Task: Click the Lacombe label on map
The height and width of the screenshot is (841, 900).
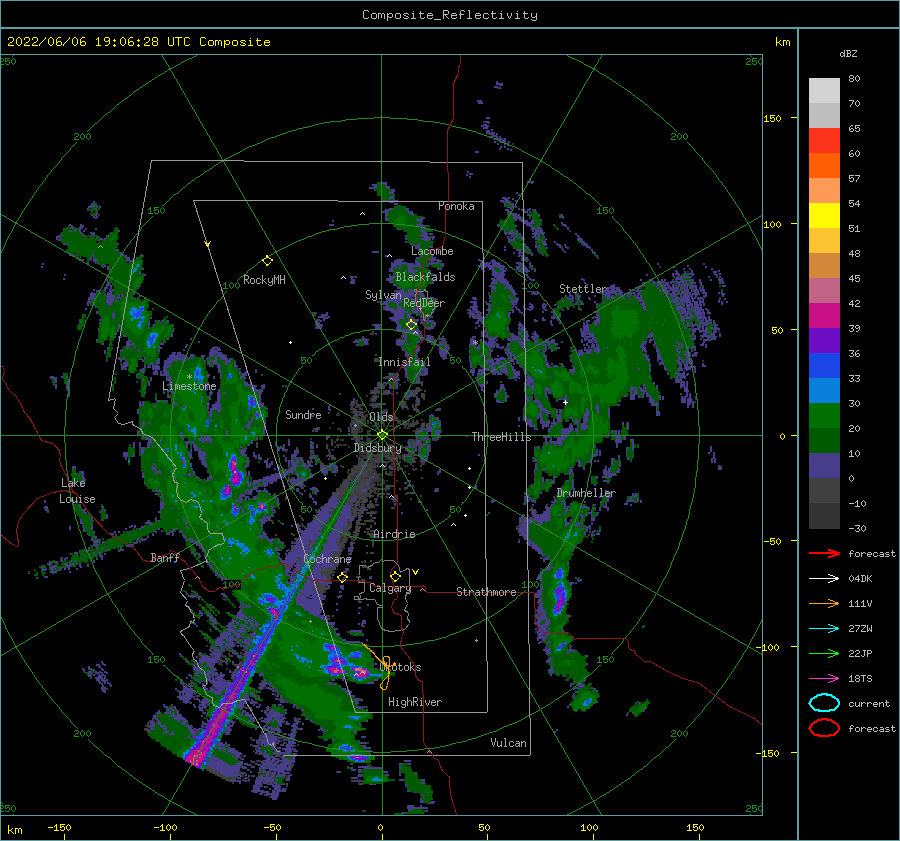Action: 432,251
